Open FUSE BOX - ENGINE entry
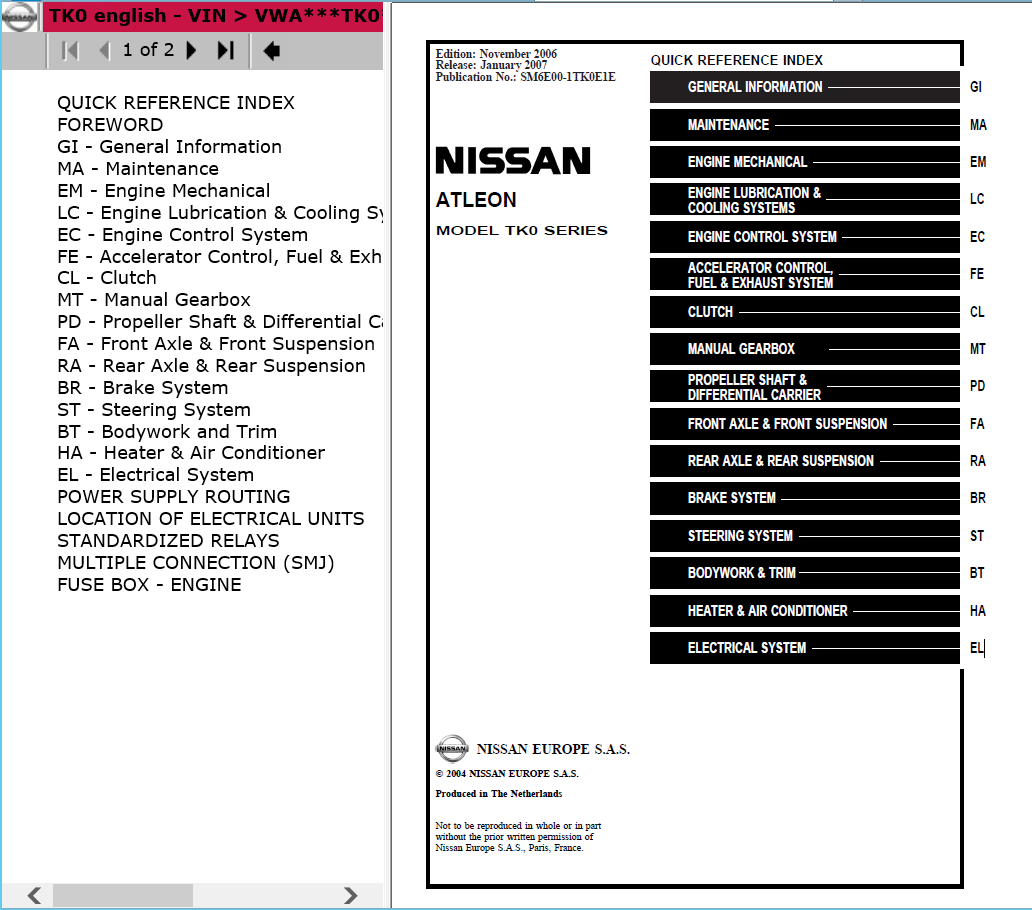The image size is (1032, 910). point(149,585)
